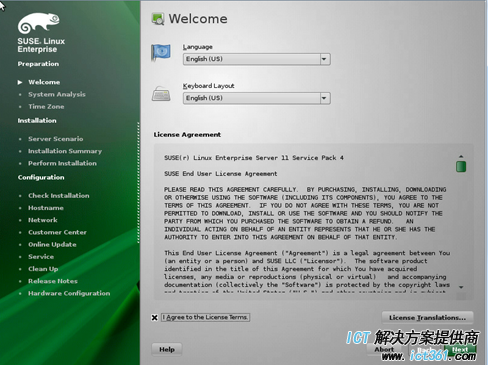
Task: Click the Abort button
Action: pyautogui.click(x=384, y=349)
